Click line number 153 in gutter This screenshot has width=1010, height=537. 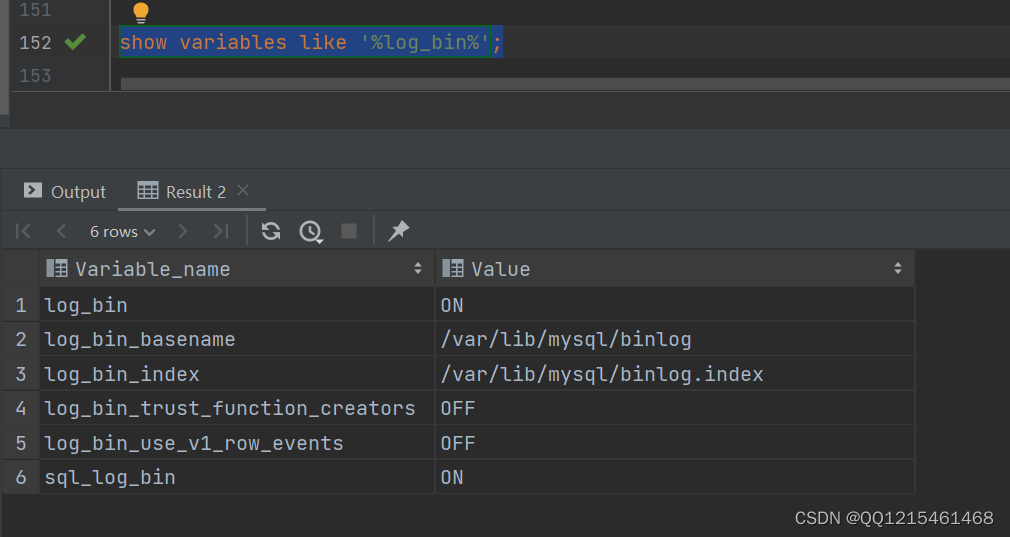[x=35, y=76]
